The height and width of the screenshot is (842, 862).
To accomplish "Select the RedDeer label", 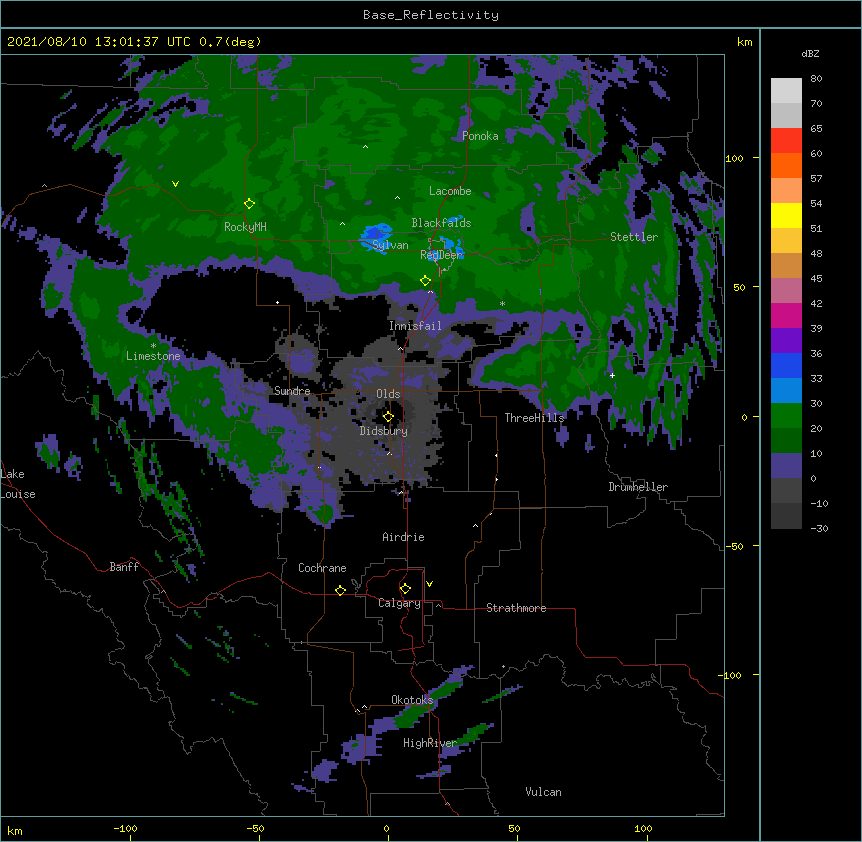I will click(x=441, y=254).
